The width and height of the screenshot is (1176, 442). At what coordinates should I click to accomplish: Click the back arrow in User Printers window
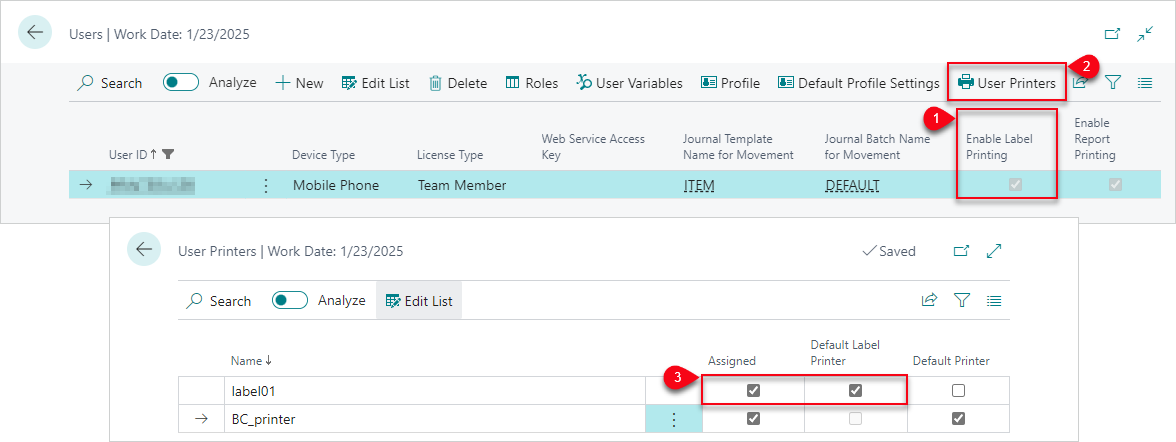point(144,250)
